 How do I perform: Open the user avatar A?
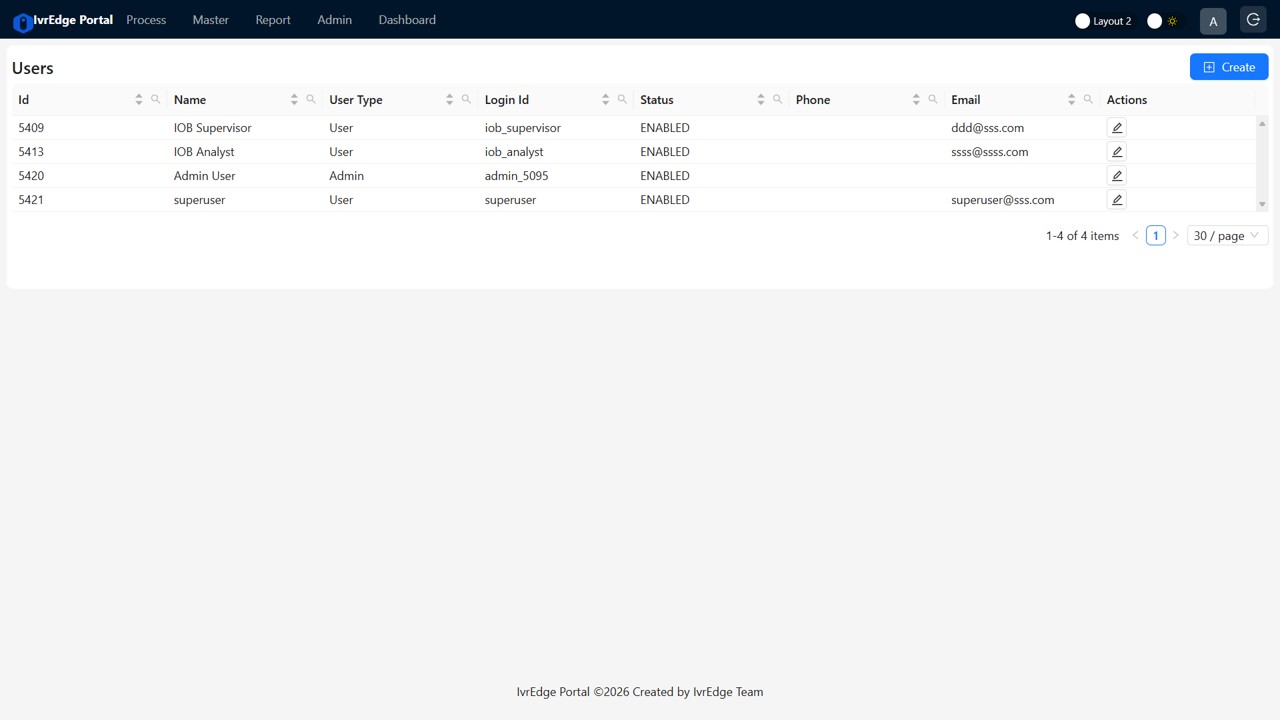pos(1213,20)
